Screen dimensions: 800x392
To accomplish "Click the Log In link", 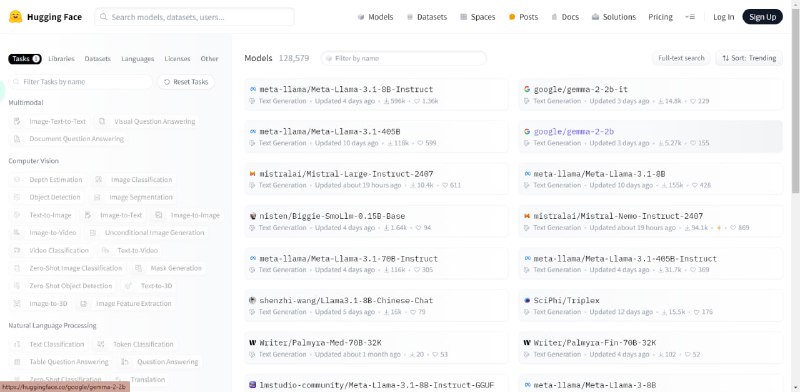I will click(723, 17).
